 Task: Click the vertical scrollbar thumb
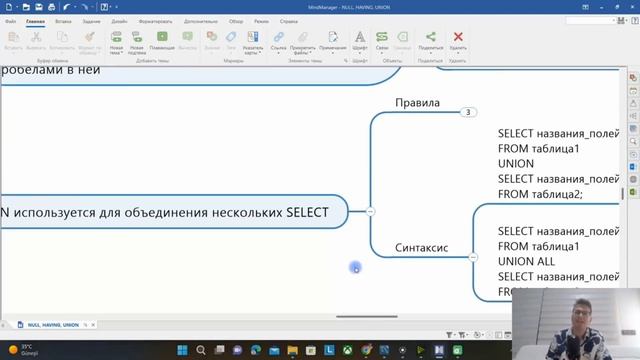(622, 193)
